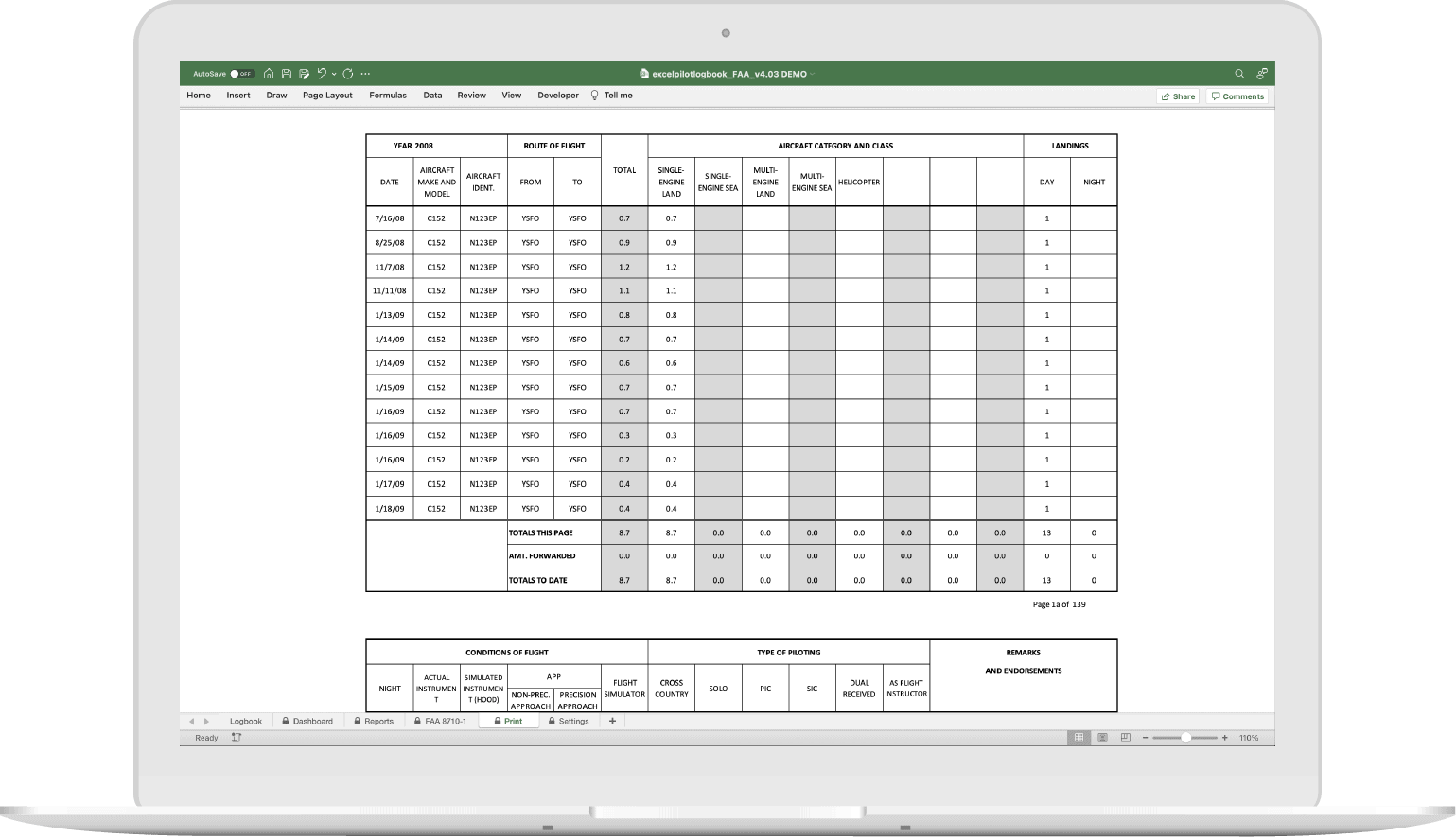Click the zoom out minus button
Viewport: 1456px width, 837px height.
[1146, 738]
